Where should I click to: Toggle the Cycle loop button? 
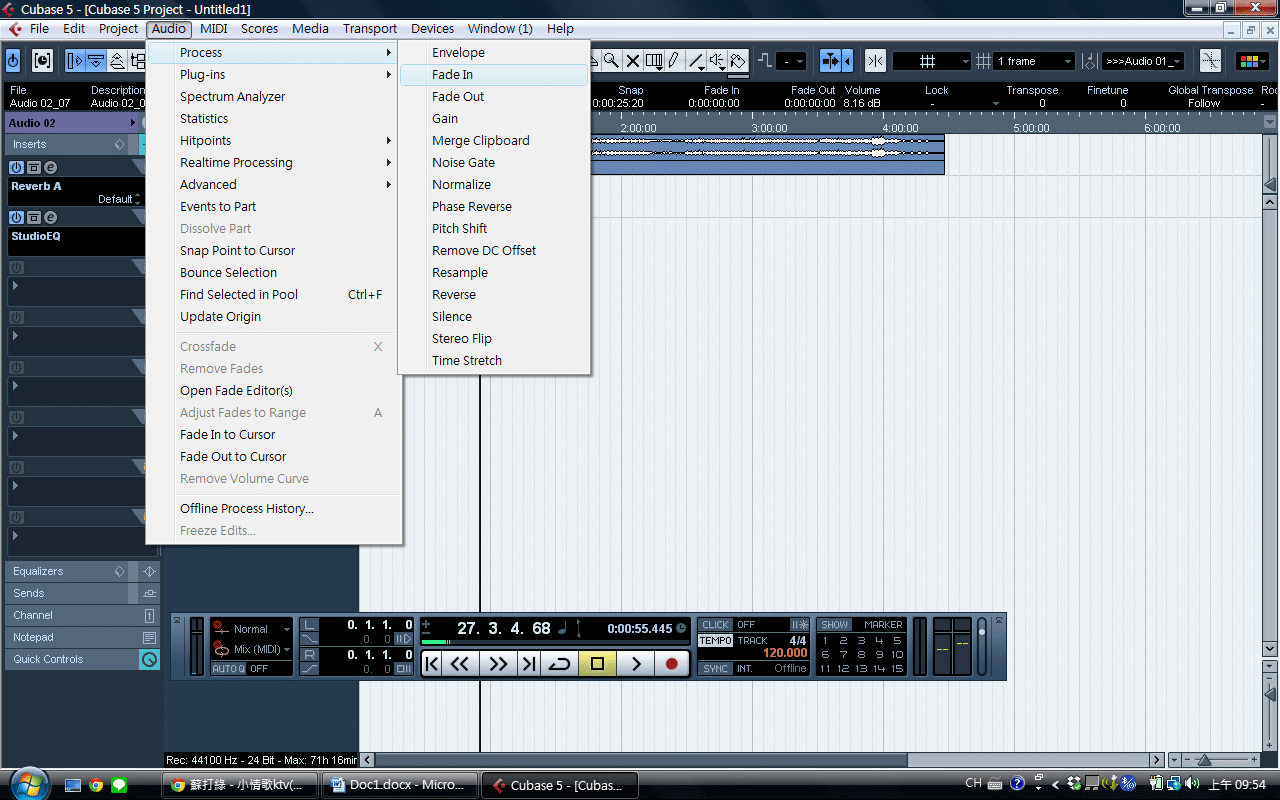[x=560, y=663]
